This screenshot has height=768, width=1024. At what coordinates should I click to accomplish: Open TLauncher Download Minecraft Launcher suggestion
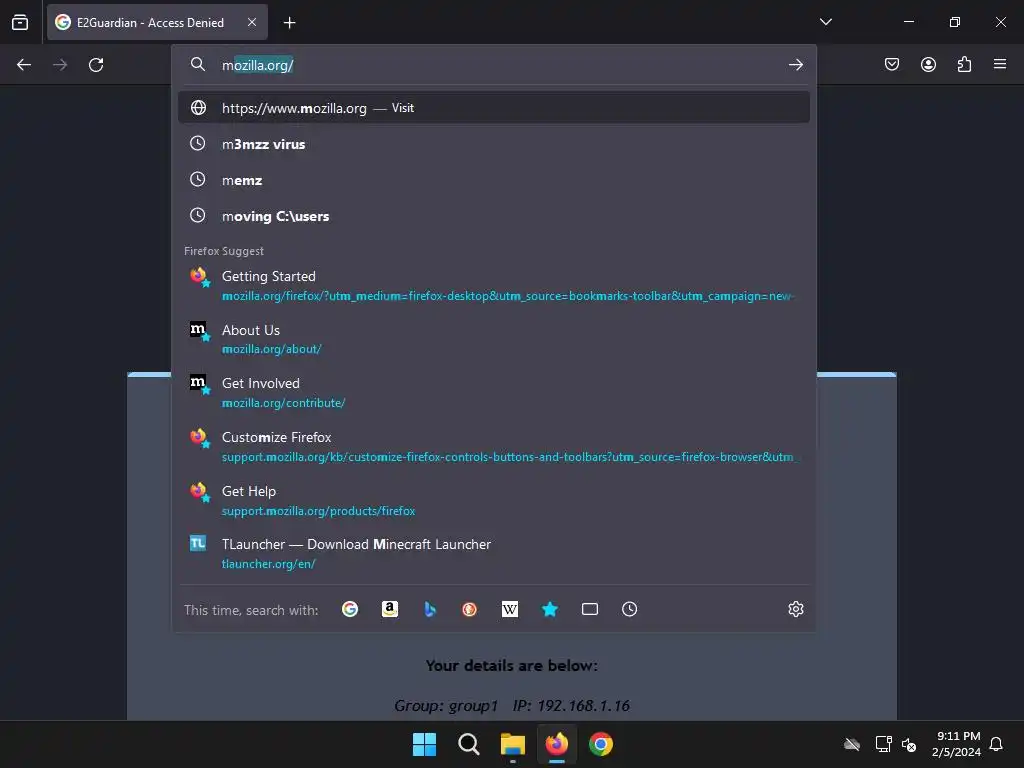point(494,553)
